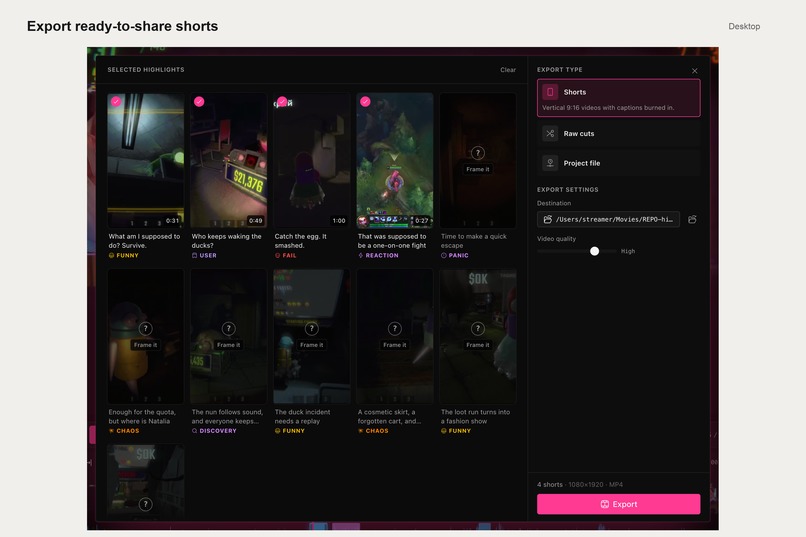The width and height of the screenshot is (806, 537).
Task: Click question icon on 'The loot run' clip
Action: (x=478, y=328)
